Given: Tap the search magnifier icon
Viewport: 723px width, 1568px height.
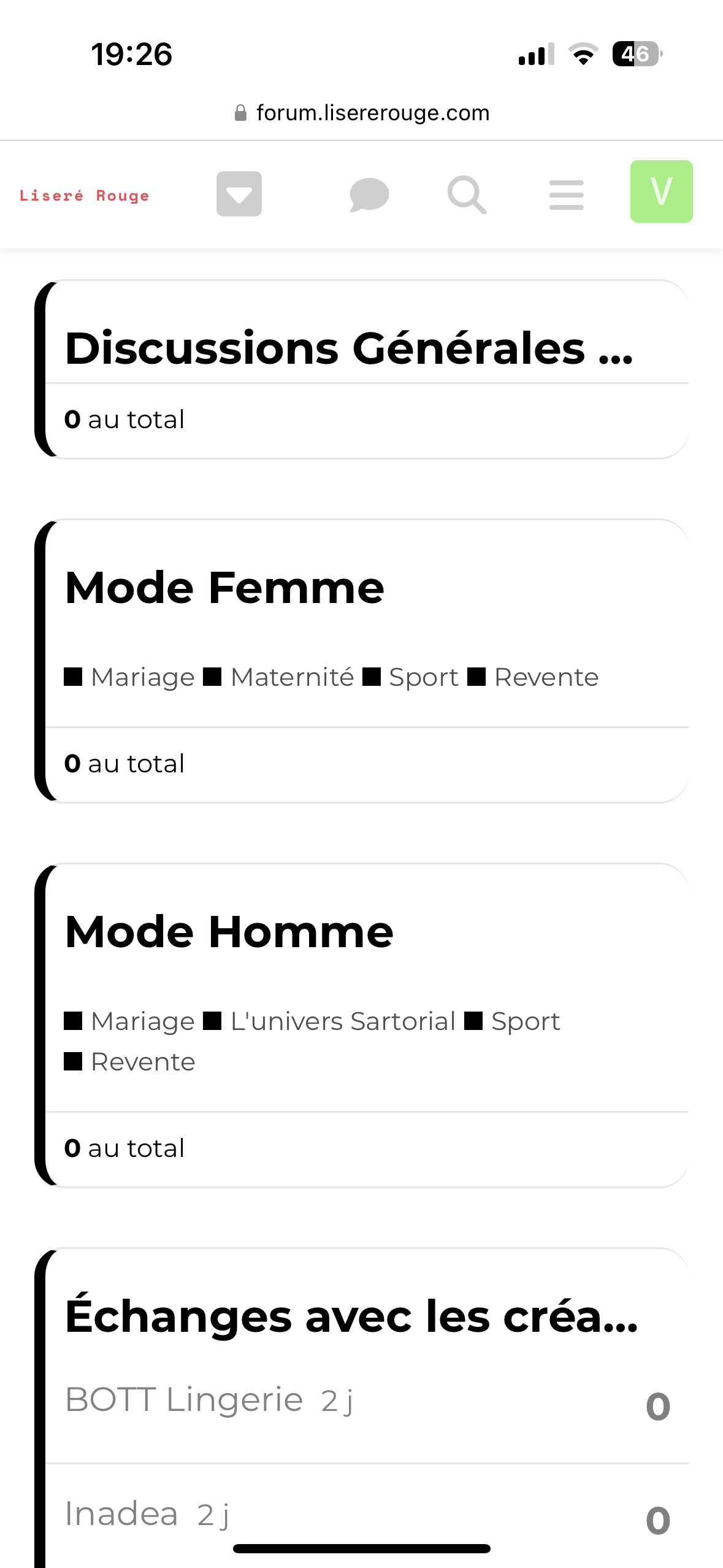Looking at the screenshot, I should point(467,194).
